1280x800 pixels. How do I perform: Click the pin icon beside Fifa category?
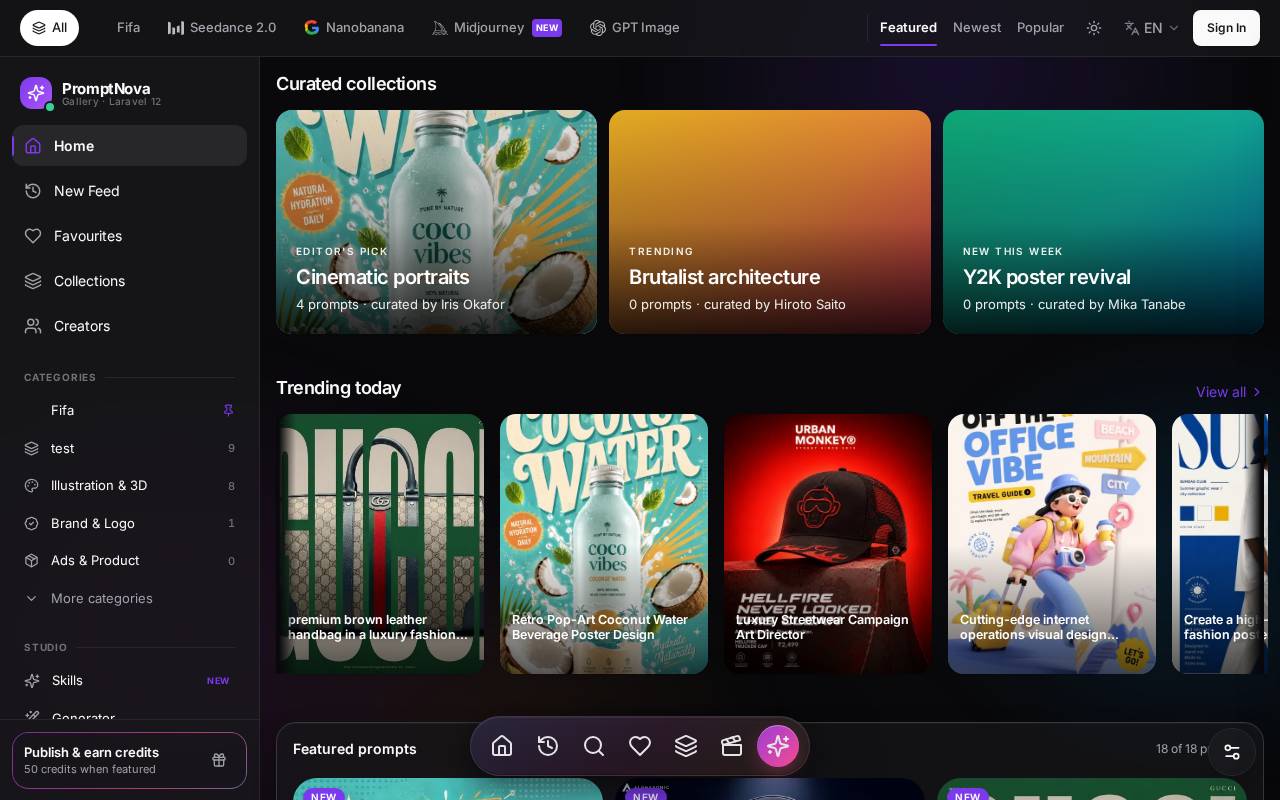click(x=228, y=410)
